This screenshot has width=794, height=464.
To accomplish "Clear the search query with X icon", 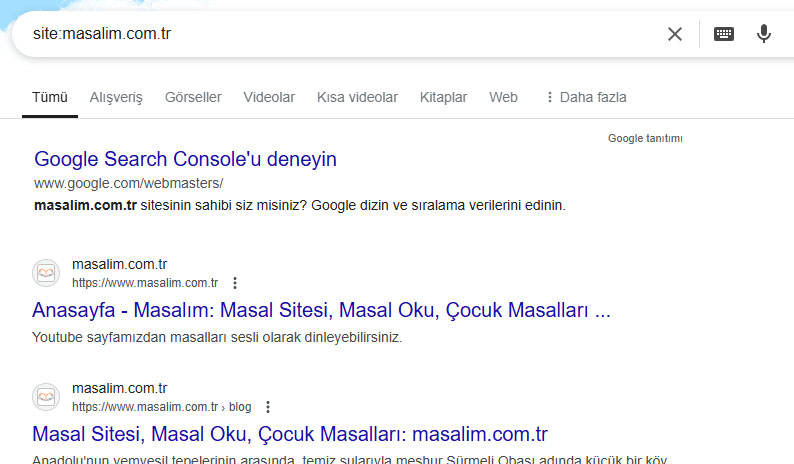I will point(674,34).
